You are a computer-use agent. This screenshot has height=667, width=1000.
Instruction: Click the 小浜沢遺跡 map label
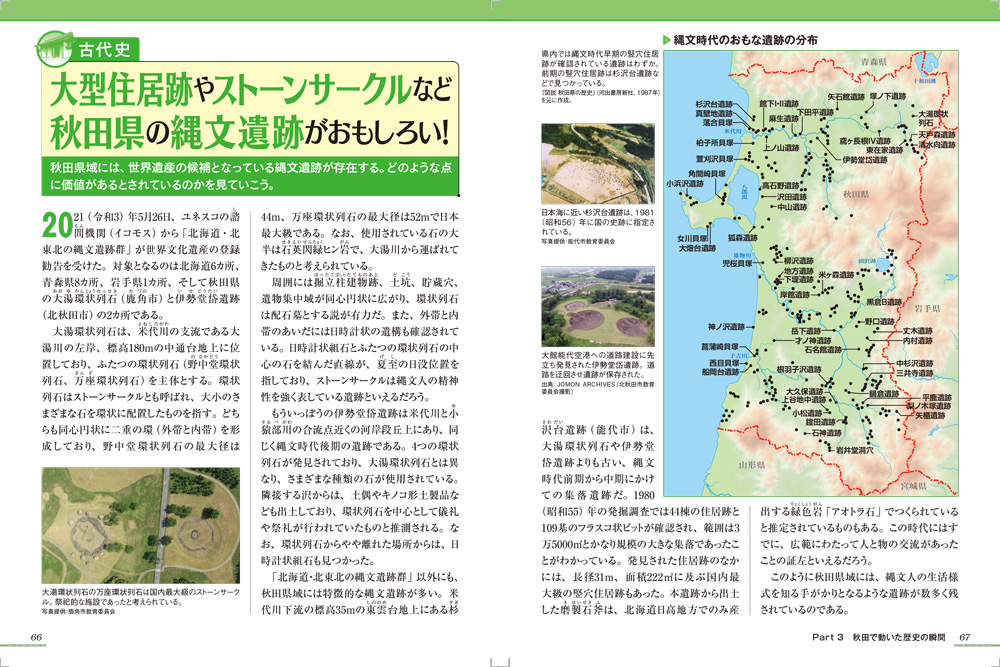685,183
